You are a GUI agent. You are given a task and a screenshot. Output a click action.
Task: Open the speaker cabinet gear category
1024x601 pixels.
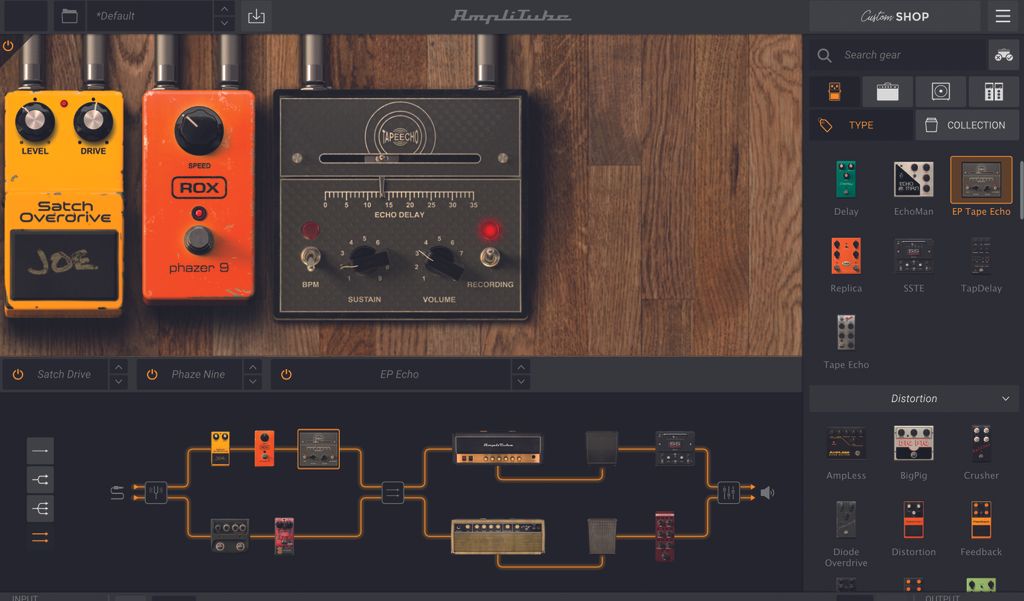(x=939, y=91)
